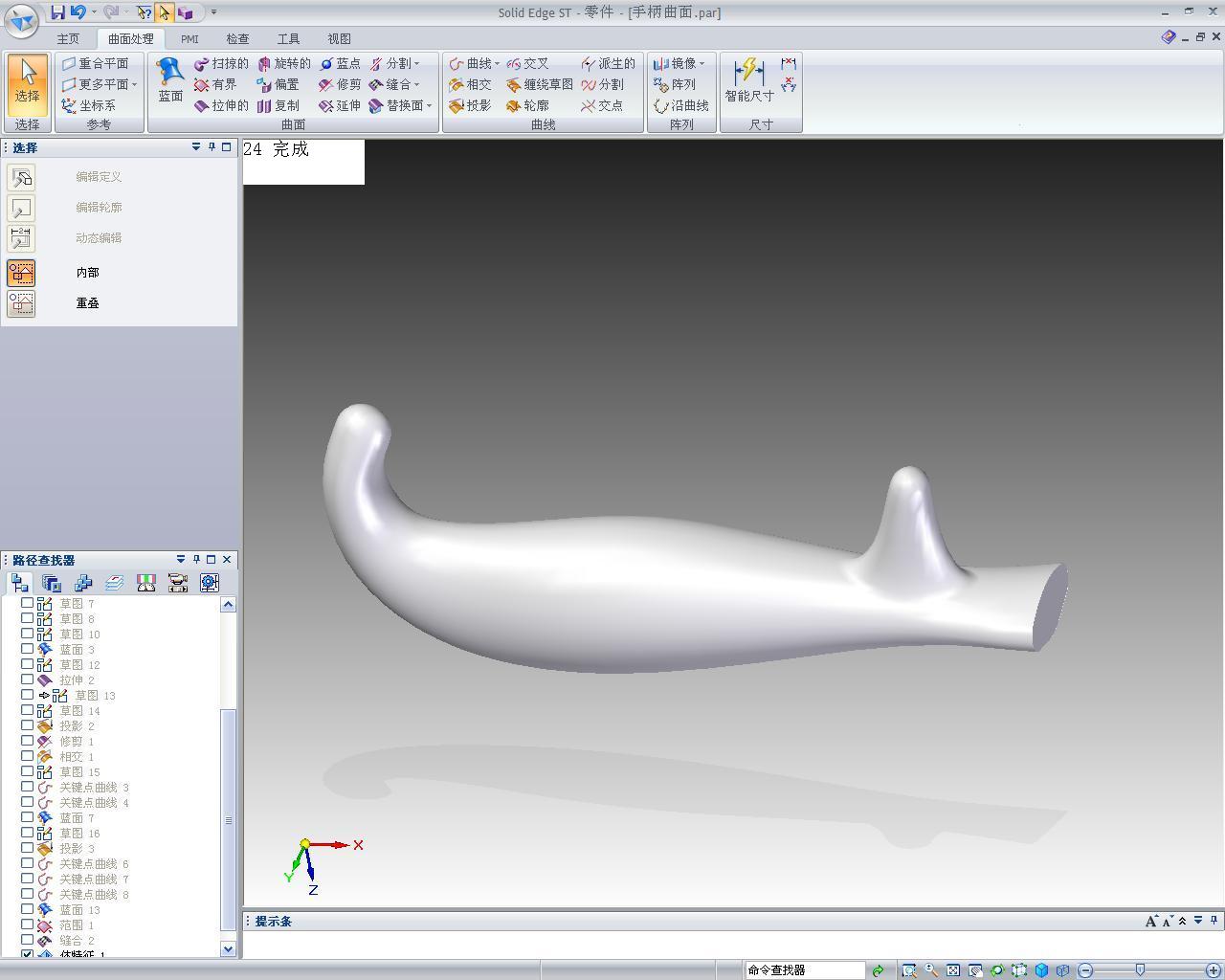Click the Fit view icon in status bar
This screenshot has width=1225, height=980.
pos(953,970)
